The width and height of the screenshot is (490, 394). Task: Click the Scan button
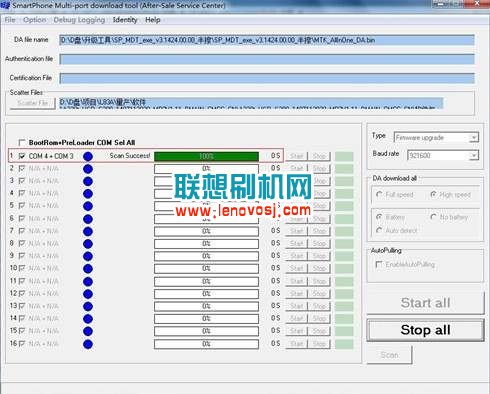389,355
